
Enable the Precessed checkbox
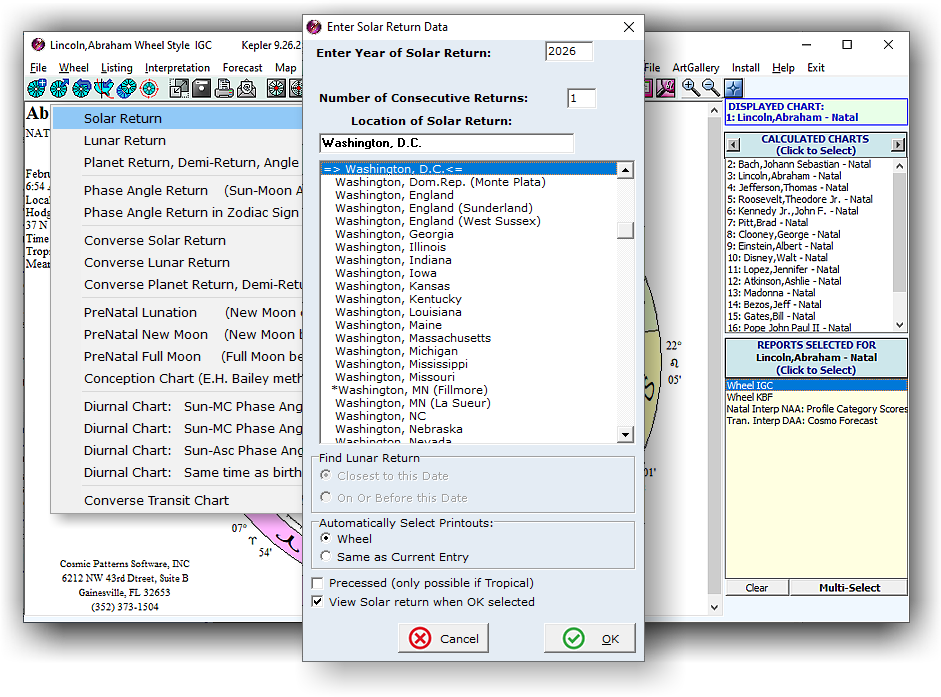pos(317,583)
